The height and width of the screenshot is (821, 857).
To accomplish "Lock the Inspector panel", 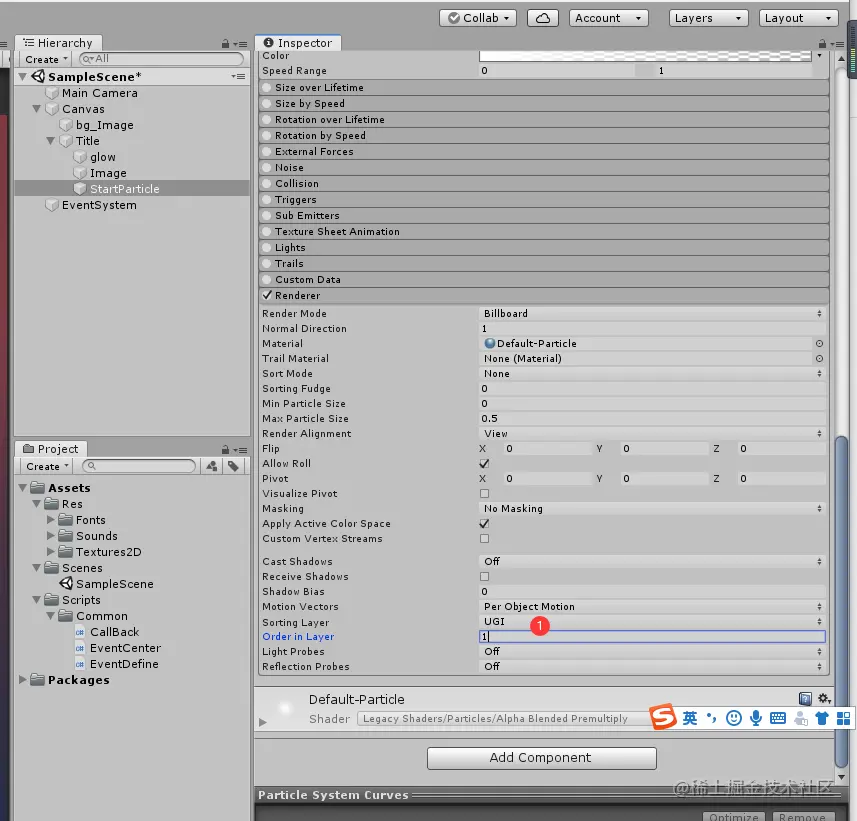I will click(822, 43).
